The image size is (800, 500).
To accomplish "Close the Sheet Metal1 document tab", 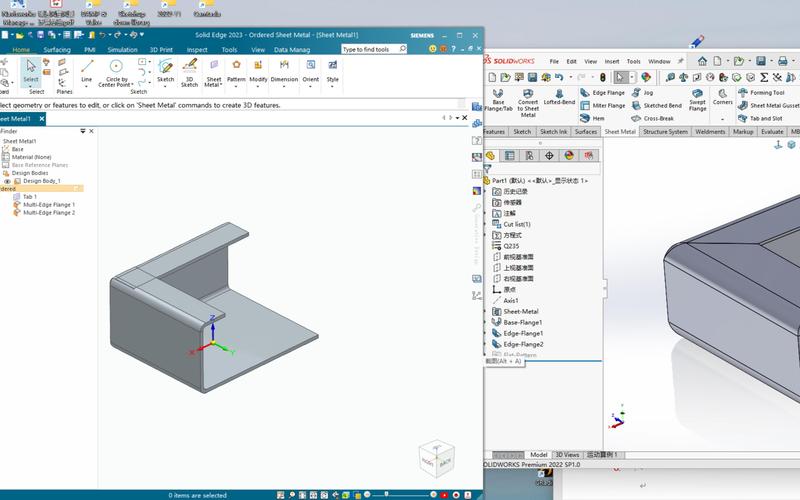I will 42,118.
